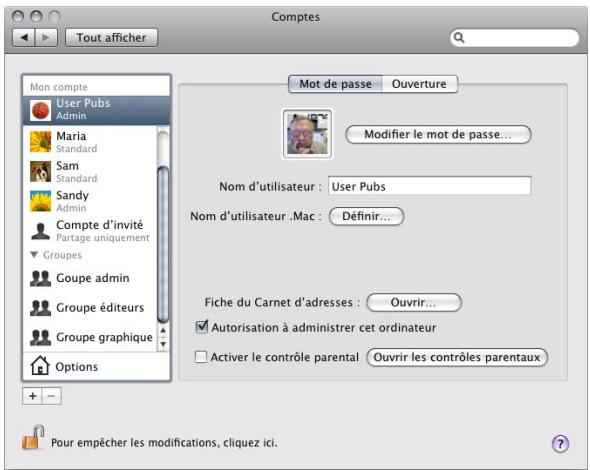Click Maria's sunflower account icon
590x470 pixels.
[40, 141]
